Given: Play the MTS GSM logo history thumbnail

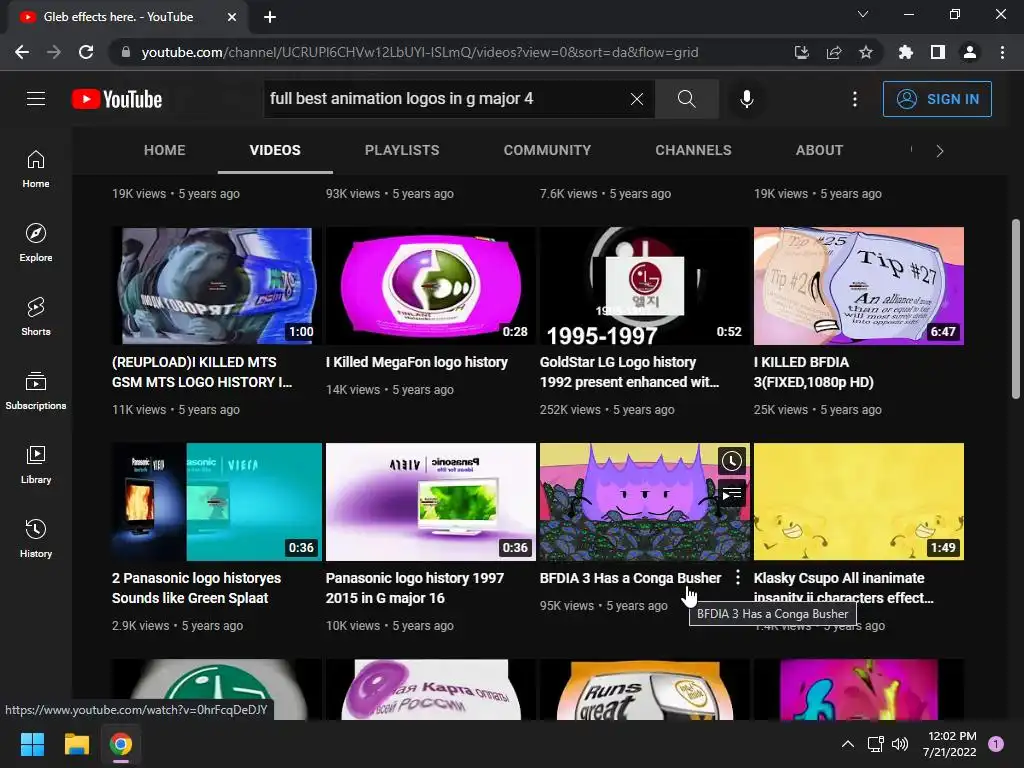Looking at the screenshot, I should [216, 285].
